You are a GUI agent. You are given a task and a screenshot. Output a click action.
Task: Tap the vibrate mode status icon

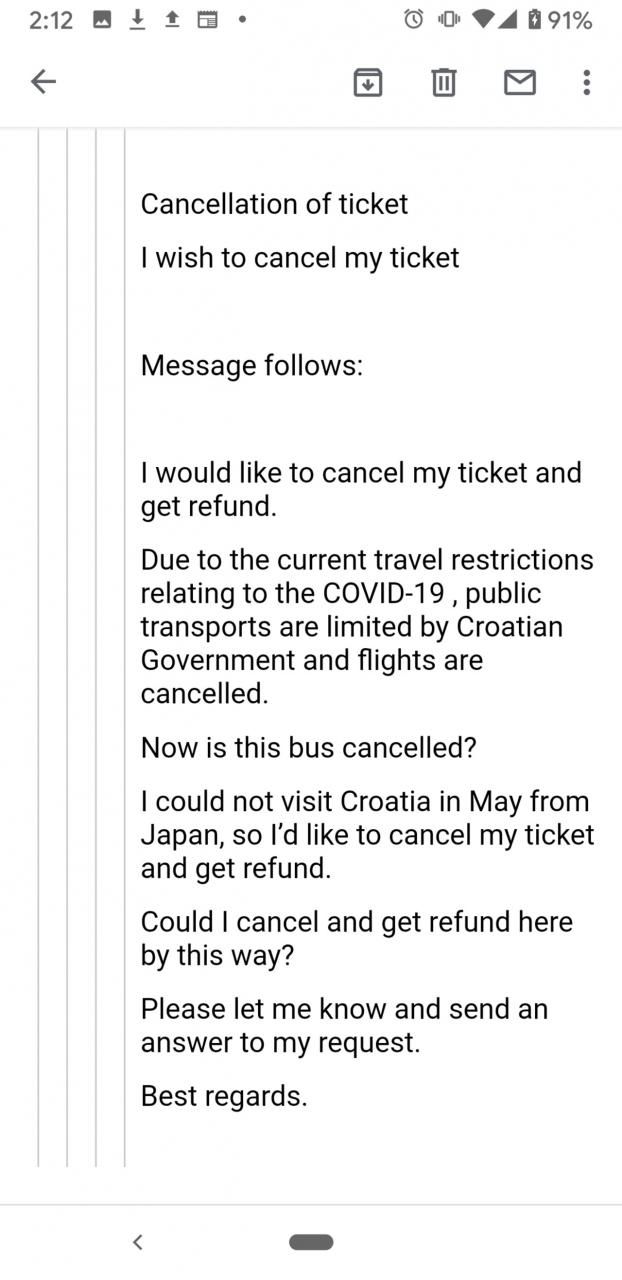point(449,20)
